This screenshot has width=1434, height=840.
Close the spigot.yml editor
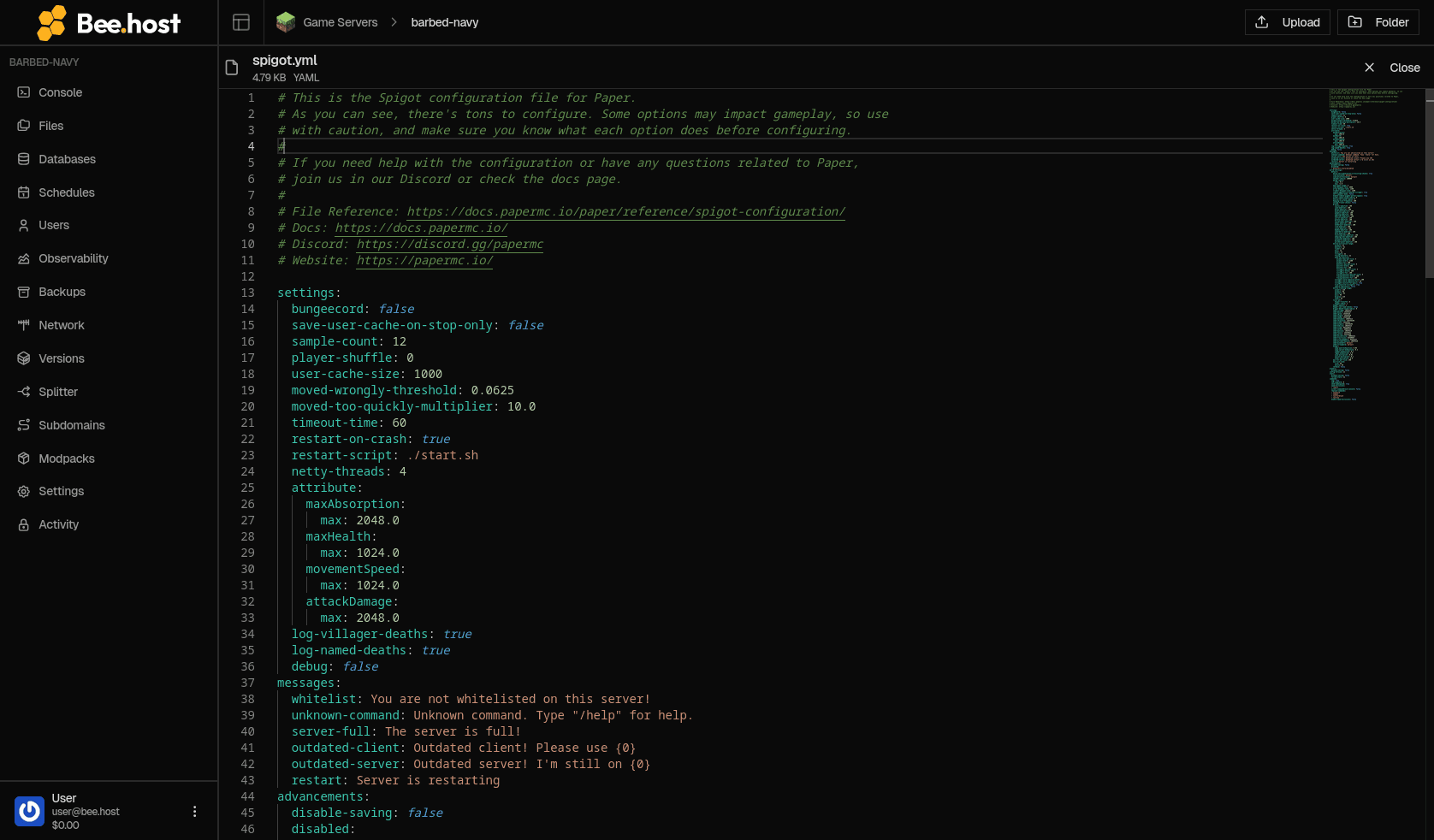click(1392, 68)
